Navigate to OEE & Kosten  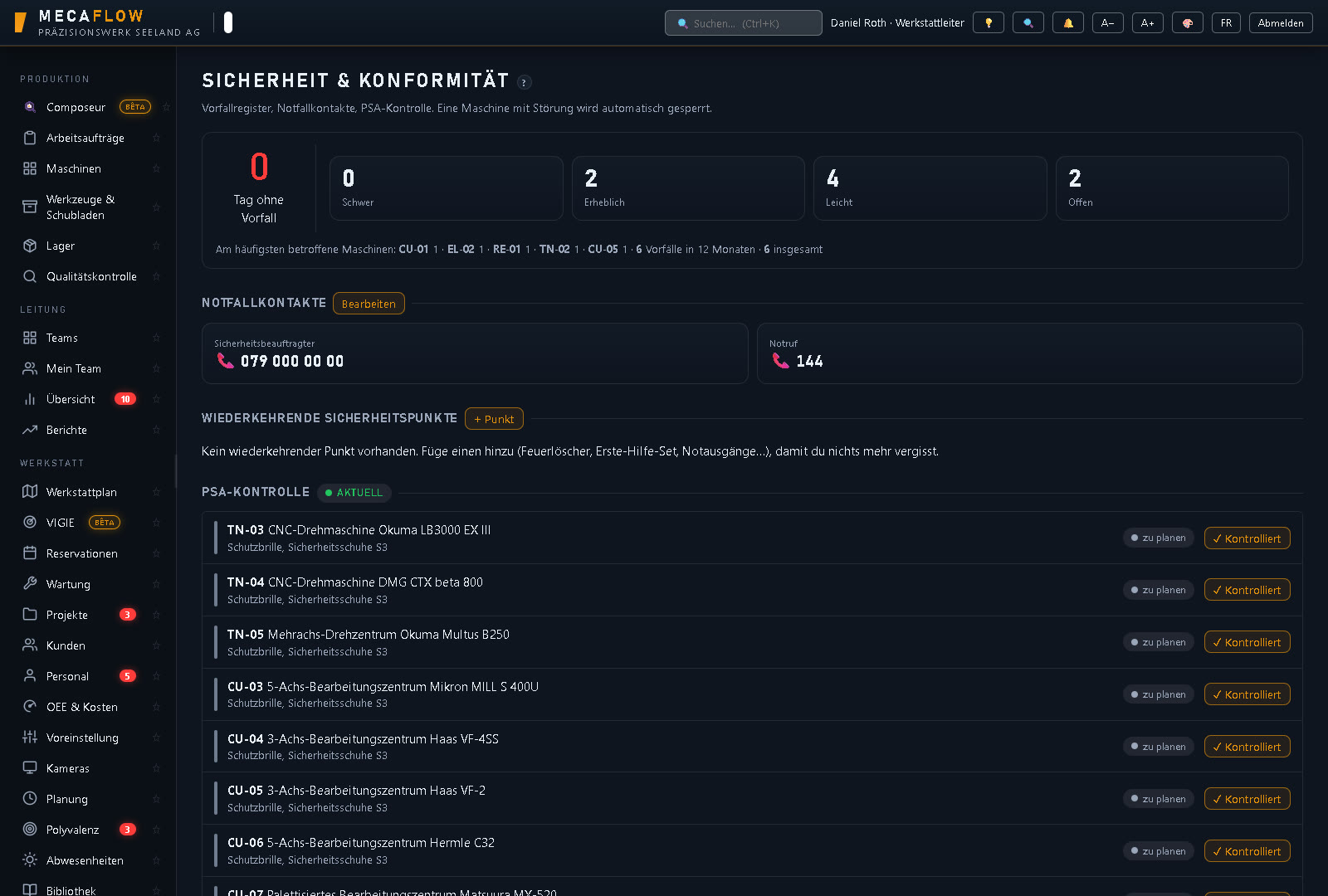tap(88, 707)
